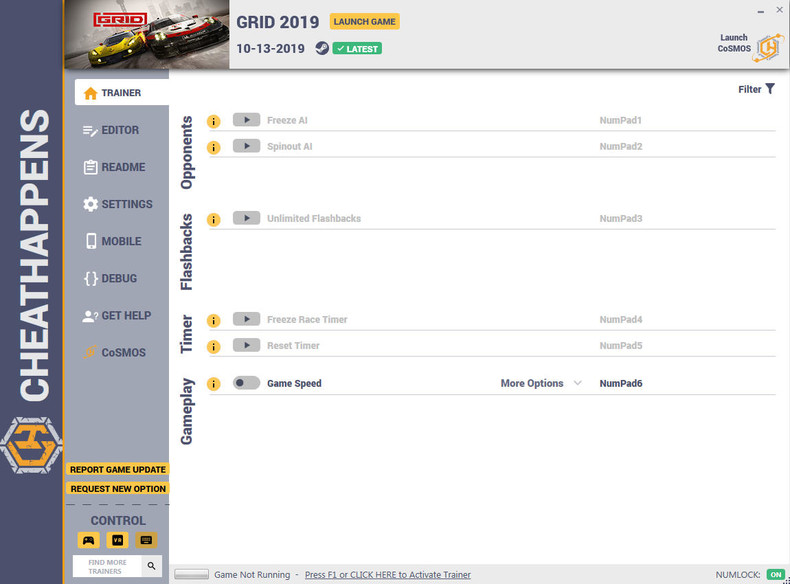The height and width of the screenshot is (584, 790).
Task: Activate the Spinout AI play button
Action: [246, 146]
